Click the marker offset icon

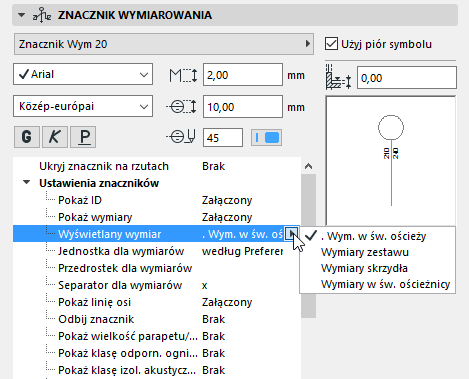coord(338,77)
